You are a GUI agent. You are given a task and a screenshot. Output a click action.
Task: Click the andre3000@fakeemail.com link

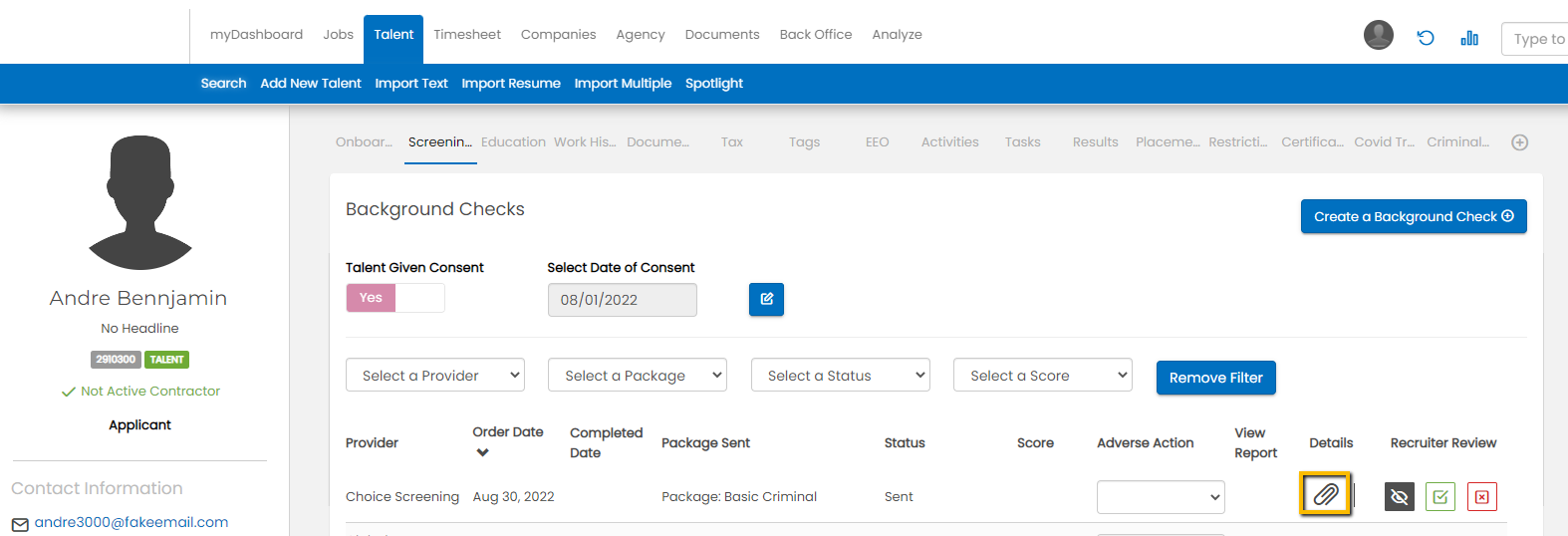[x=131, y=522]
